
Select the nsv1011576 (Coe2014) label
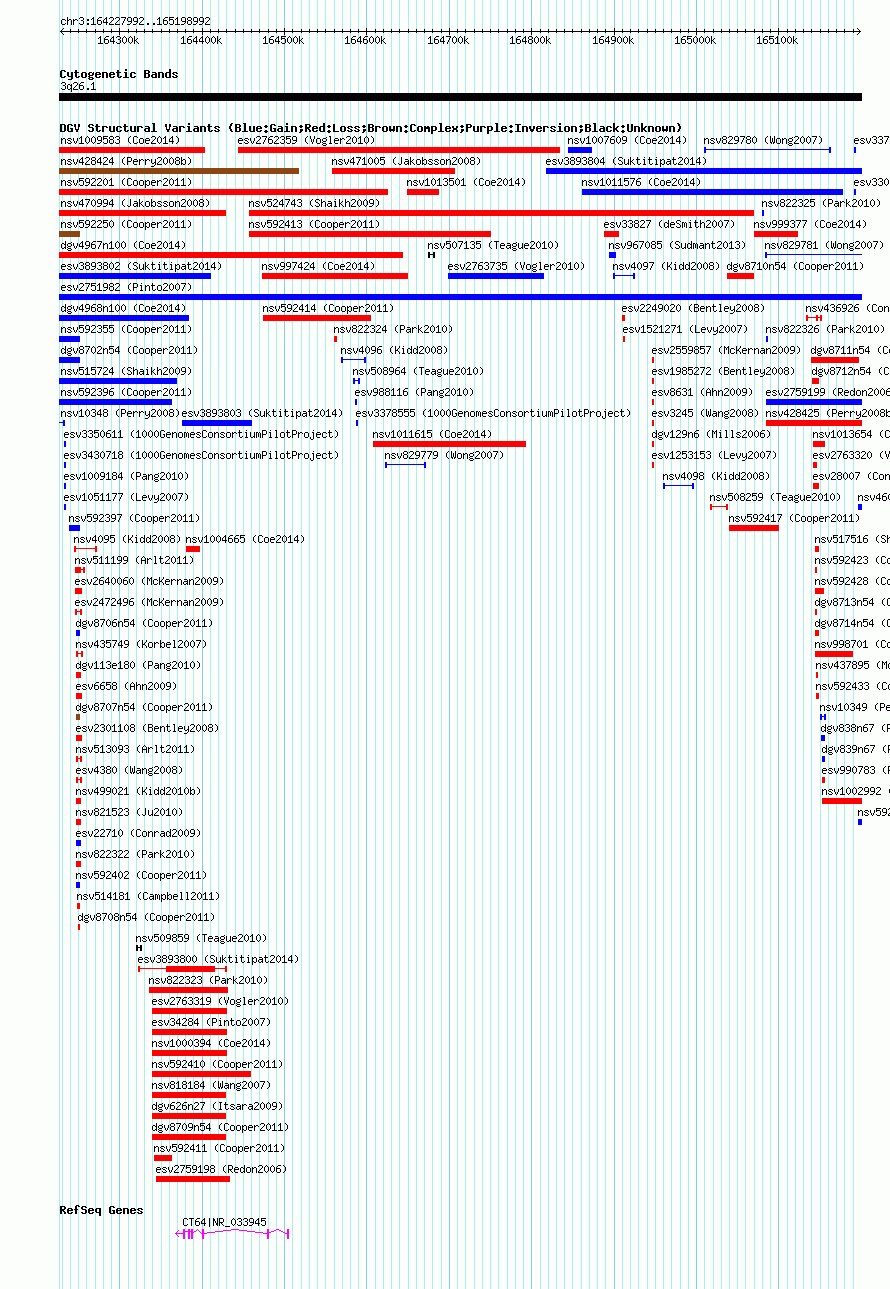point(641,182)
